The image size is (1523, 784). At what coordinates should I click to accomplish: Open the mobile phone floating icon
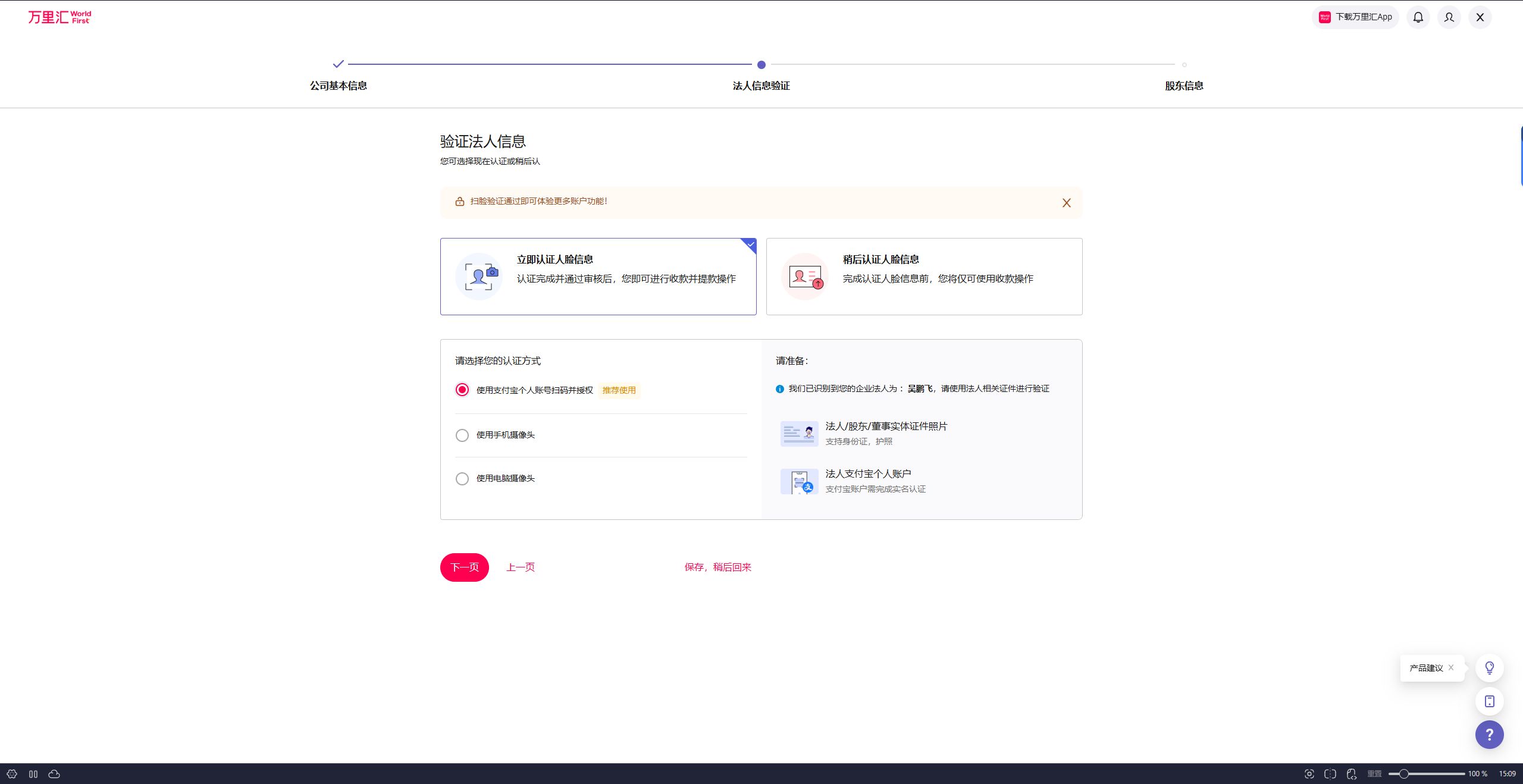1490,701
